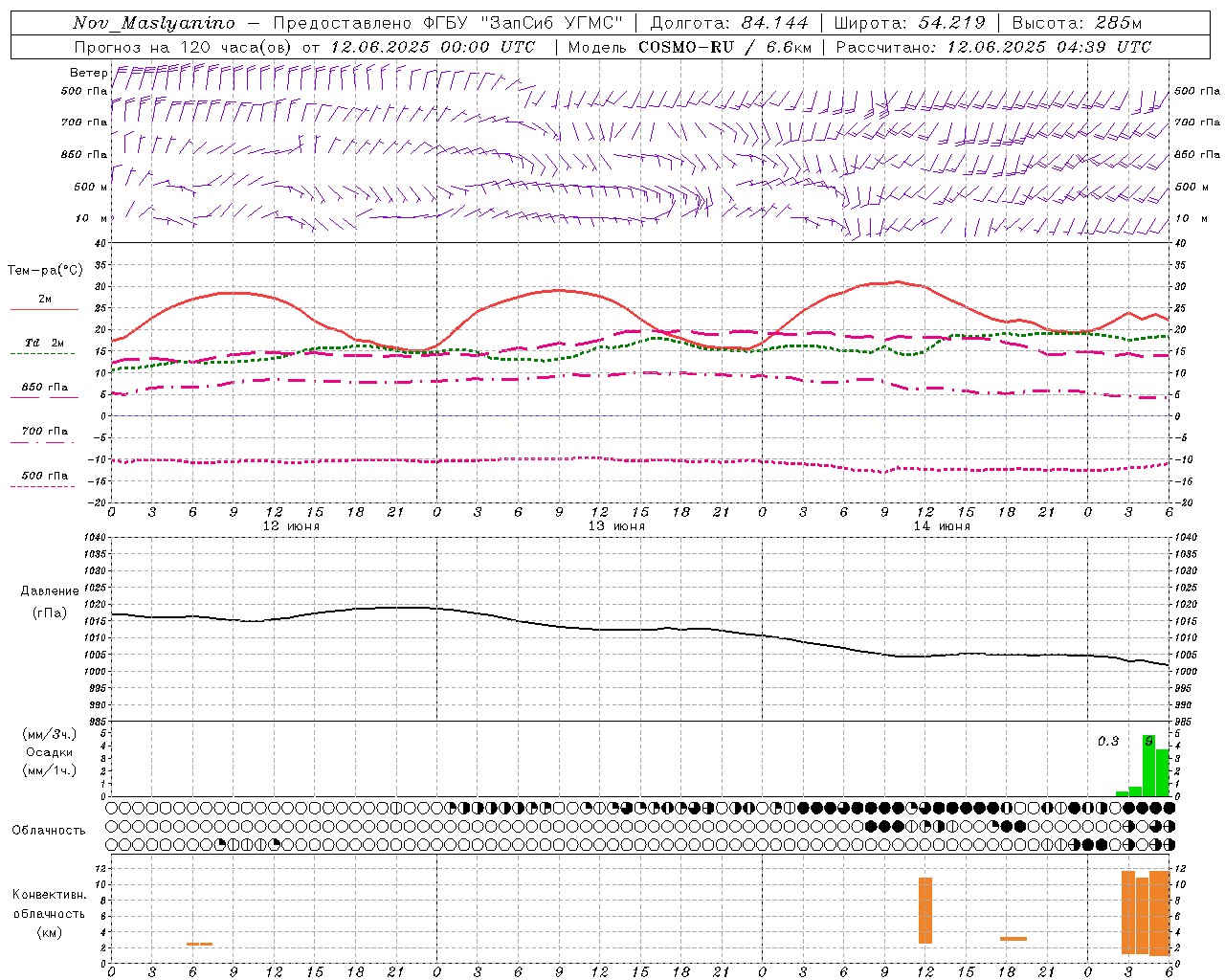Click the Широта: 54.219 value

click(x=909, y=23)
